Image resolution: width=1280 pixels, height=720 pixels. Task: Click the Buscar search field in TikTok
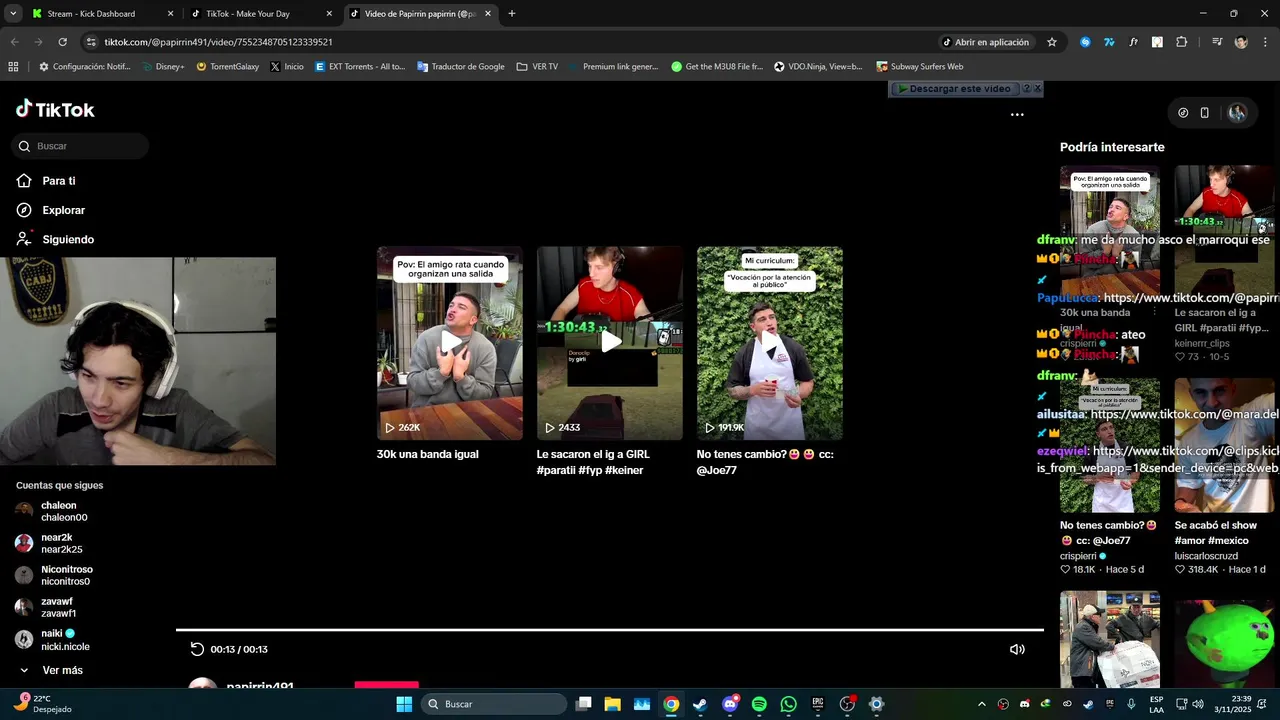(x=80, y=146)
